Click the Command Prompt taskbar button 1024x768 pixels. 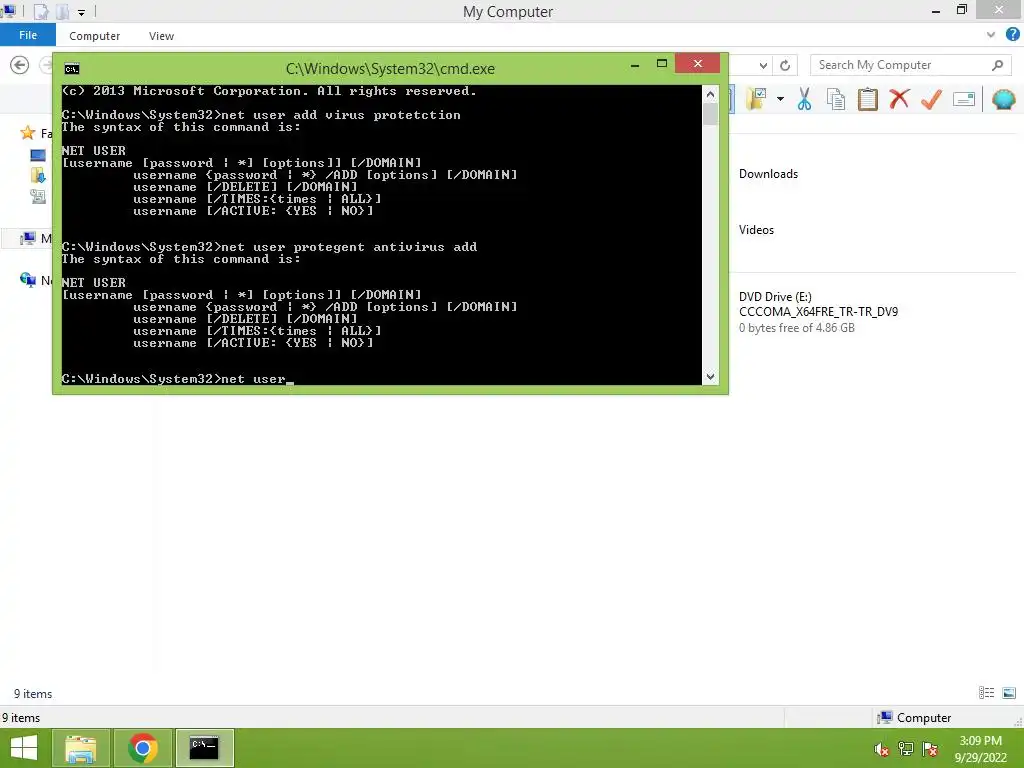coord(204,748)
